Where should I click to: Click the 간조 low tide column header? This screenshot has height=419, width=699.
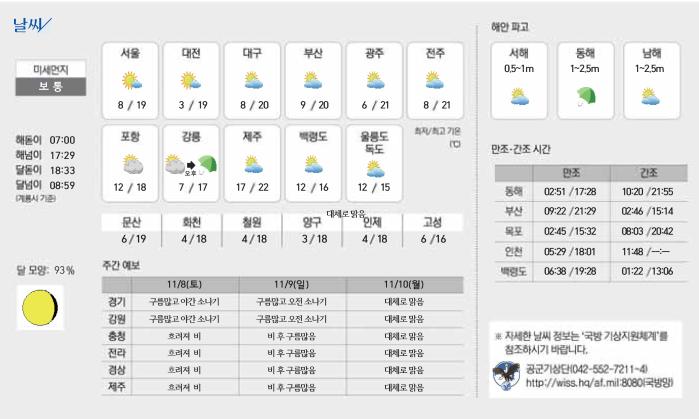pyautogui.click(x=646, y=172)
